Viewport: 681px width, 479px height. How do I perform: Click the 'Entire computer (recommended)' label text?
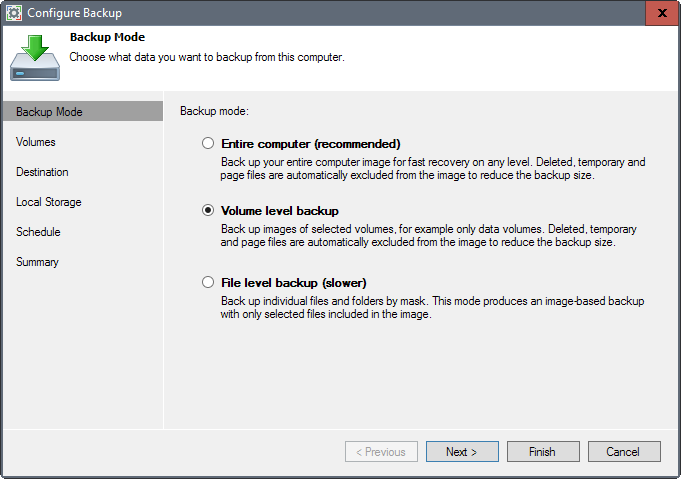(x=311, y=144)
